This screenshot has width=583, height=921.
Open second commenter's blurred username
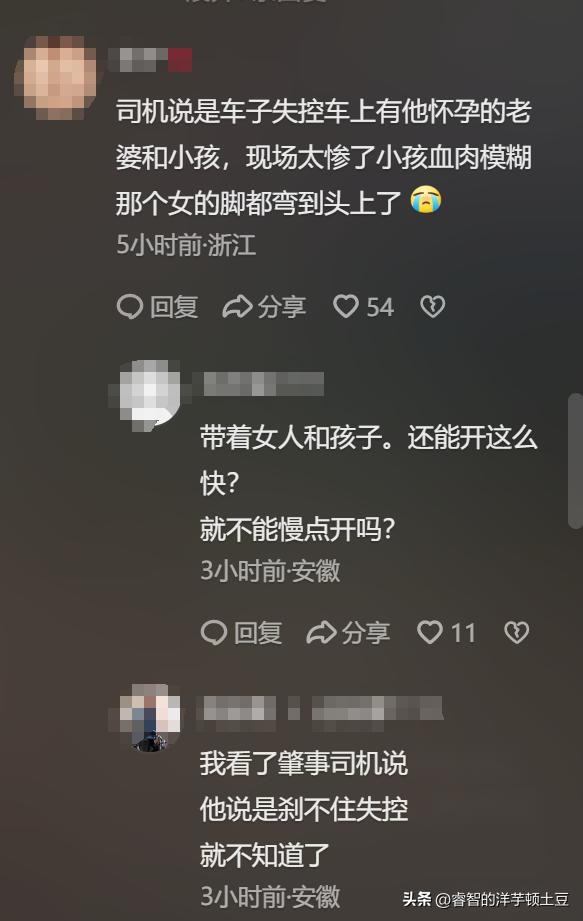point(262,384)
